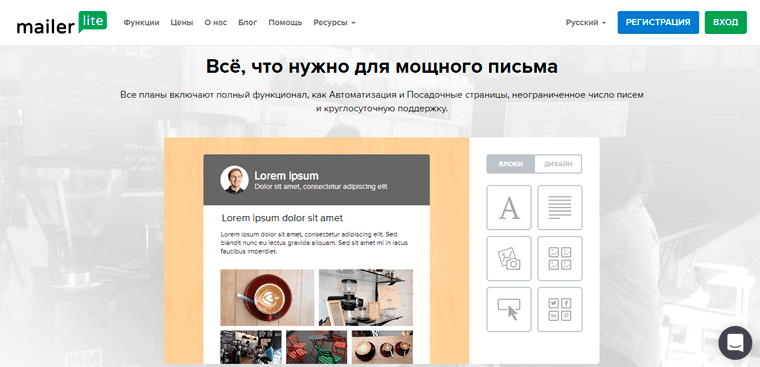
Task: Click the 'Всё, что нужно для мощного письма' heading
Action: (x=382, y=66)
